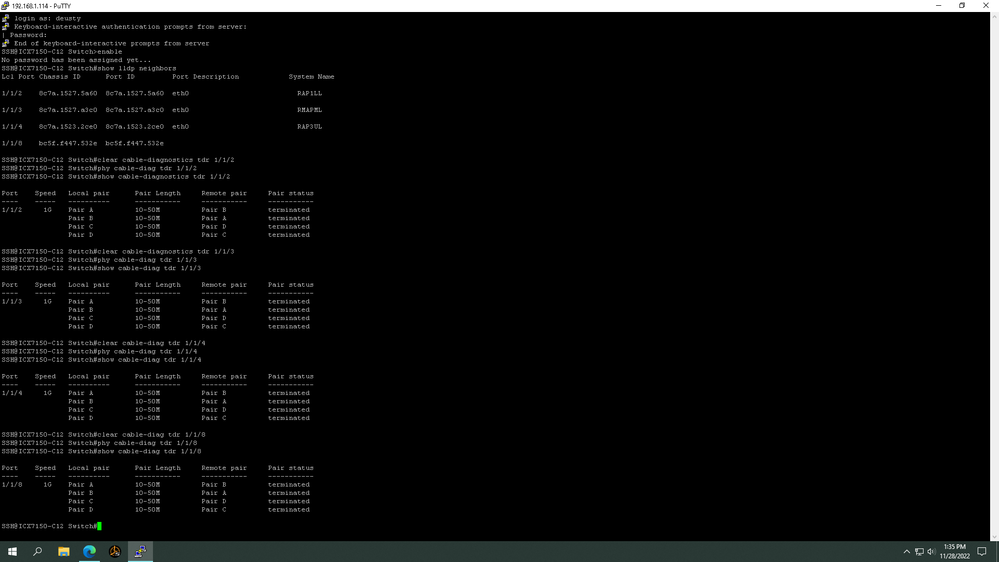This screenshot has height=562, width=999.
Task: Click the 'phy cable-diag tdr 1/1/8' command
Action: (148, 443)
